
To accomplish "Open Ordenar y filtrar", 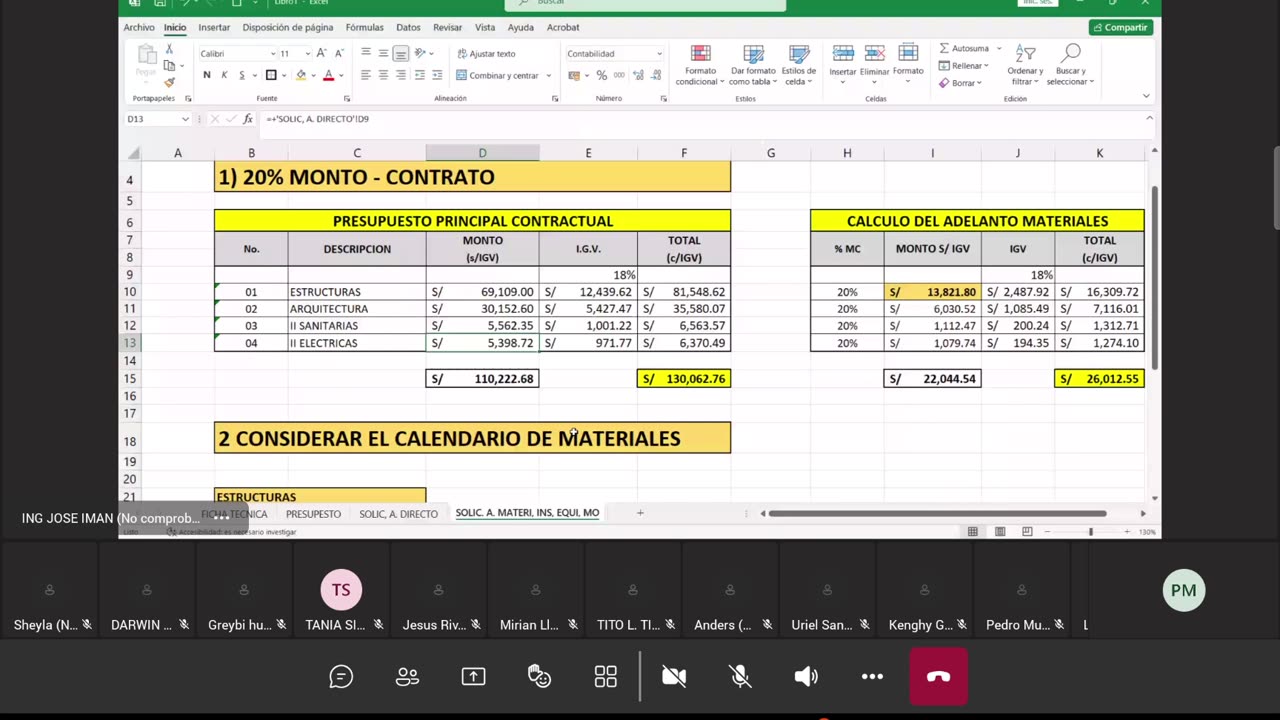I will click(1025, 65).
